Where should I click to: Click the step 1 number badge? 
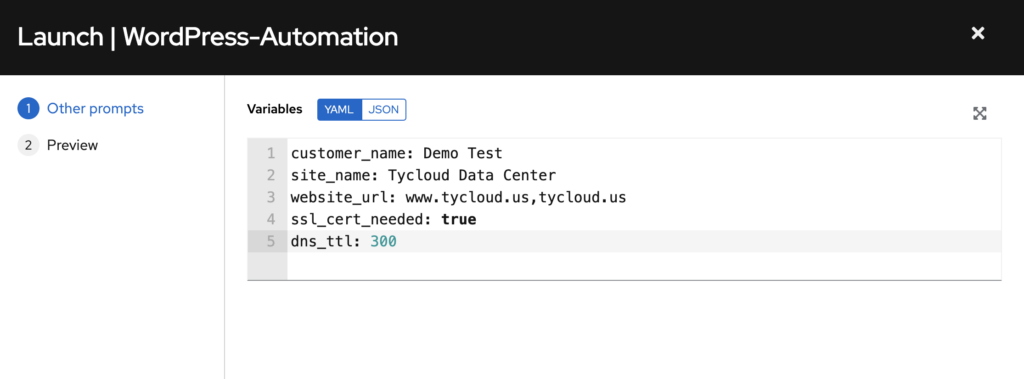28,108
